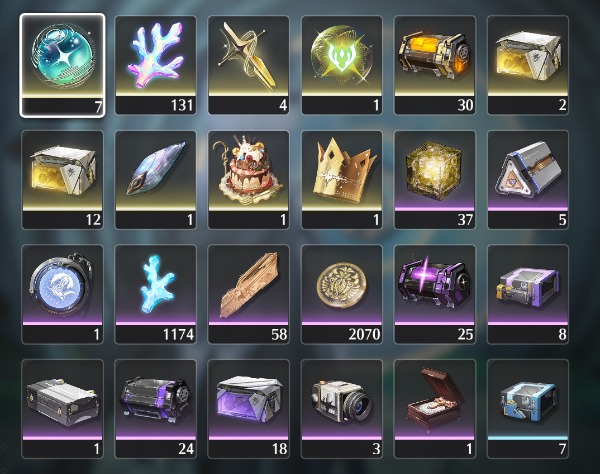Select the feather-shaped crystal leaf item
Image resolution: width=600 pixels, height=474 pixels.
tap(155, 180)
